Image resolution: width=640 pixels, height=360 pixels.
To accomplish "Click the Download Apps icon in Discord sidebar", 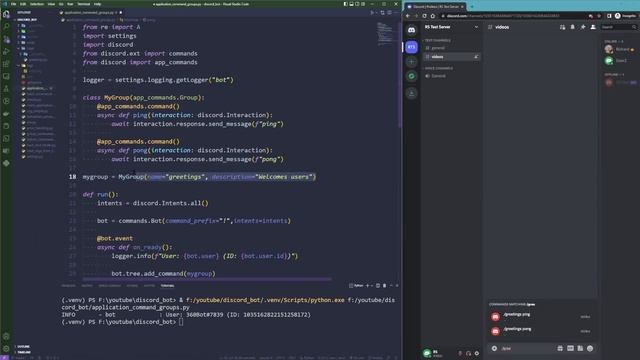I will pos(411,93).
